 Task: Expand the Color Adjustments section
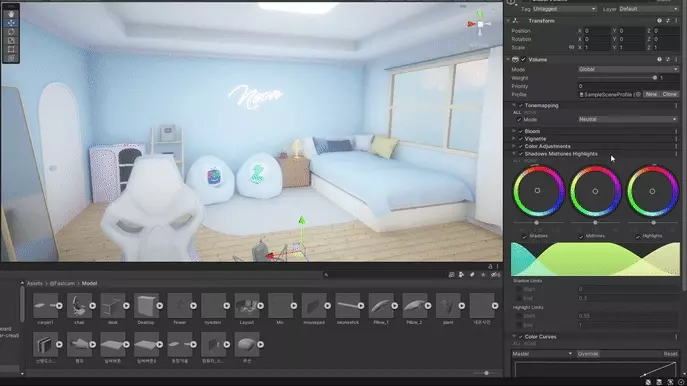[x=514, y=146]
